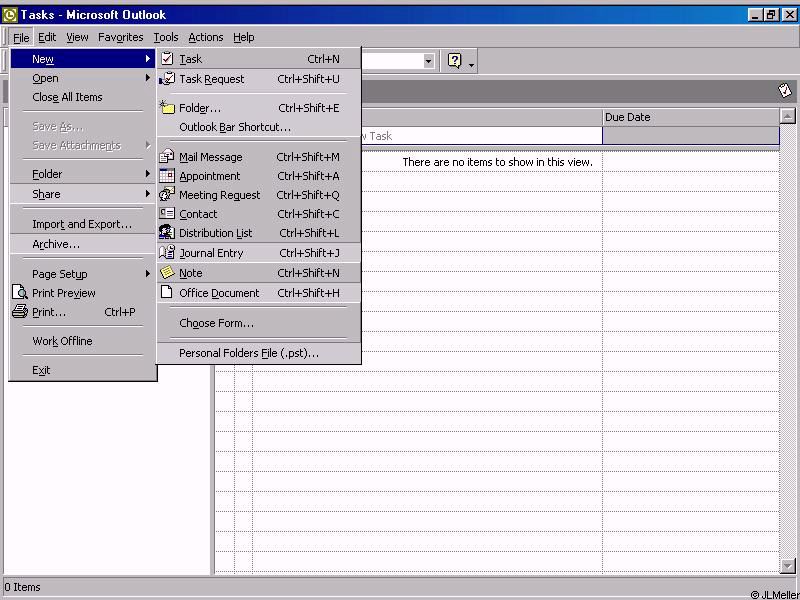Click the Due Date column header
This screenshot has height=600, width=800.
690,117
